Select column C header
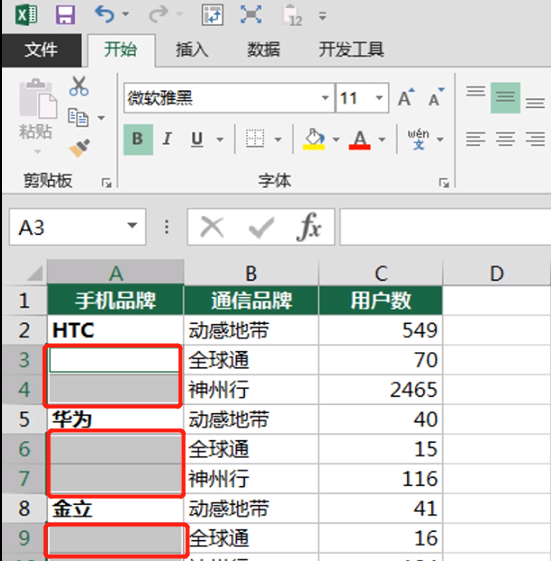Image resolution: width=551 pixels, height=561 pixels. click(381, 273)
